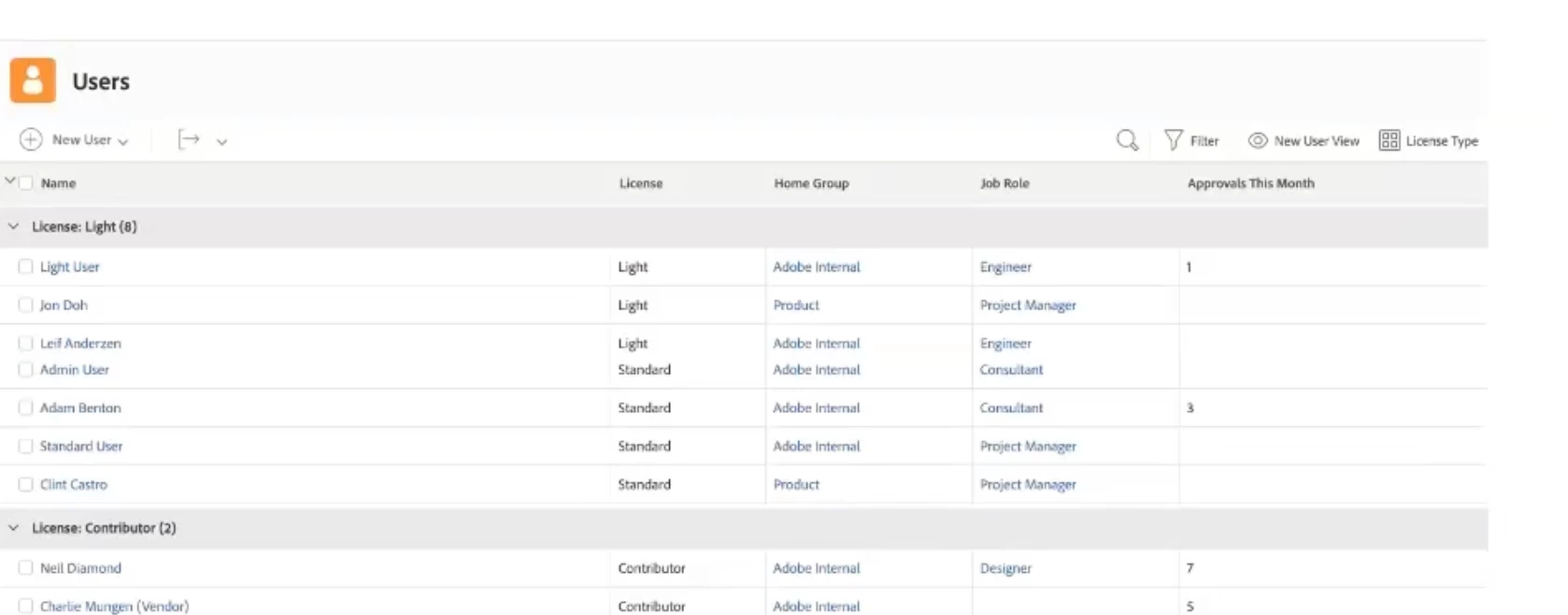Click the New User plus icon
Viewport: 1568px width, 615px height.
[x=31, y=139]
